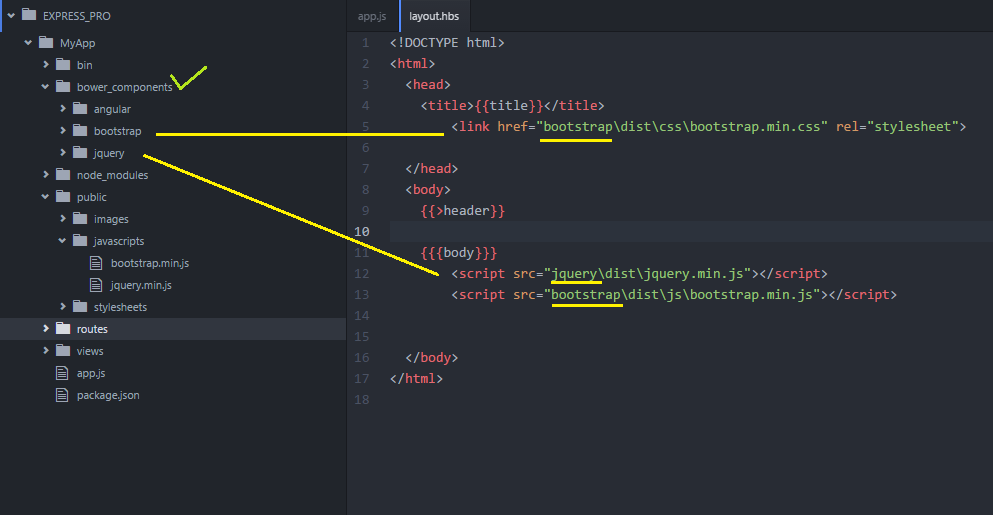The height and width of the screenshot is (515, 993).
Task: Select the routes folder label
Action: click(x=92, y=329)
